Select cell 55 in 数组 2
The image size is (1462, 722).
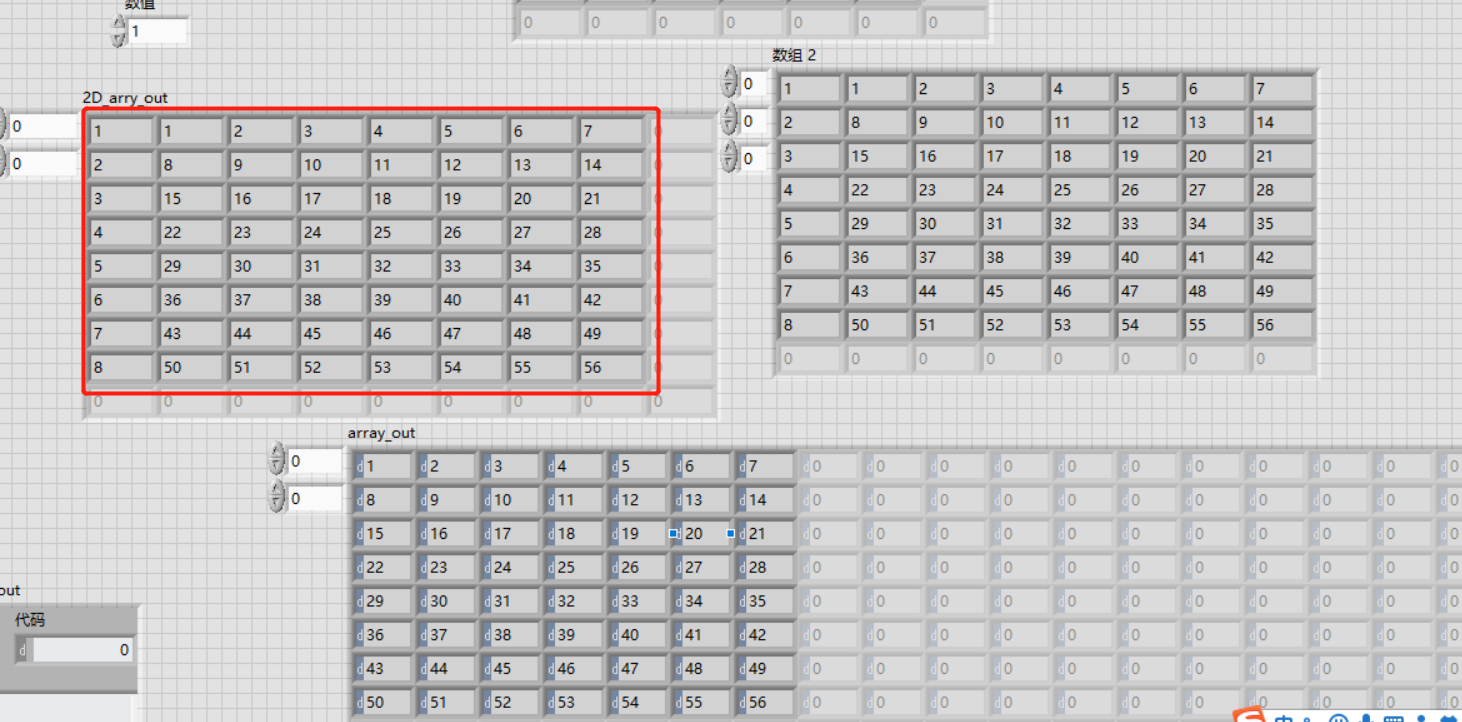click(x=1215, y=325)
